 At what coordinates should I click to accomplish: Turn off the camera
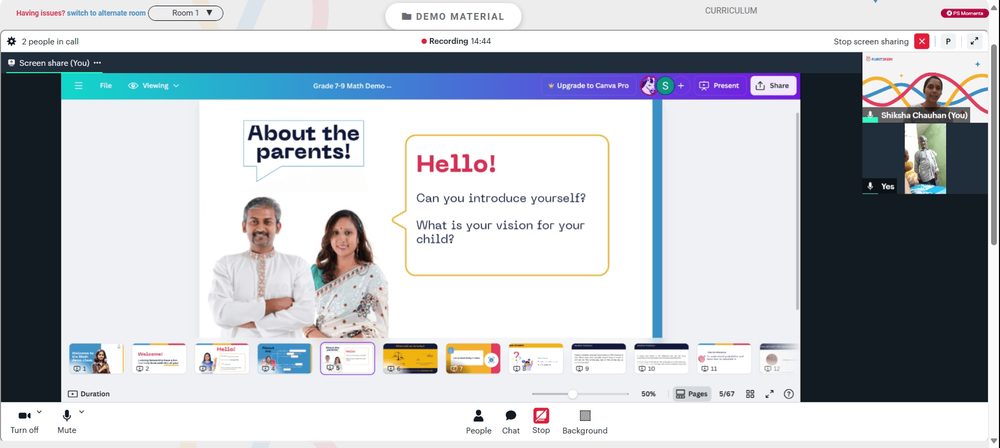(24, 422)
